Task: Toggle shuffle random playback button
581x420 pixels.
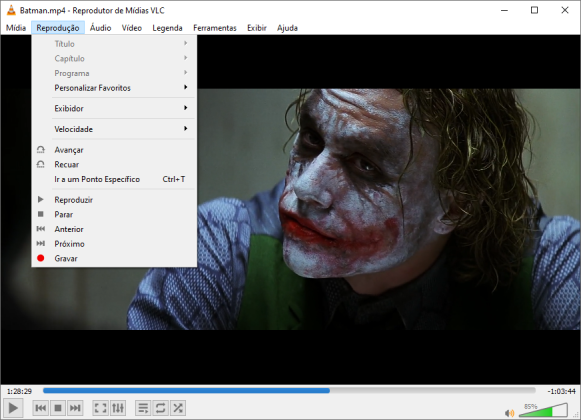Action: point(178,408)
